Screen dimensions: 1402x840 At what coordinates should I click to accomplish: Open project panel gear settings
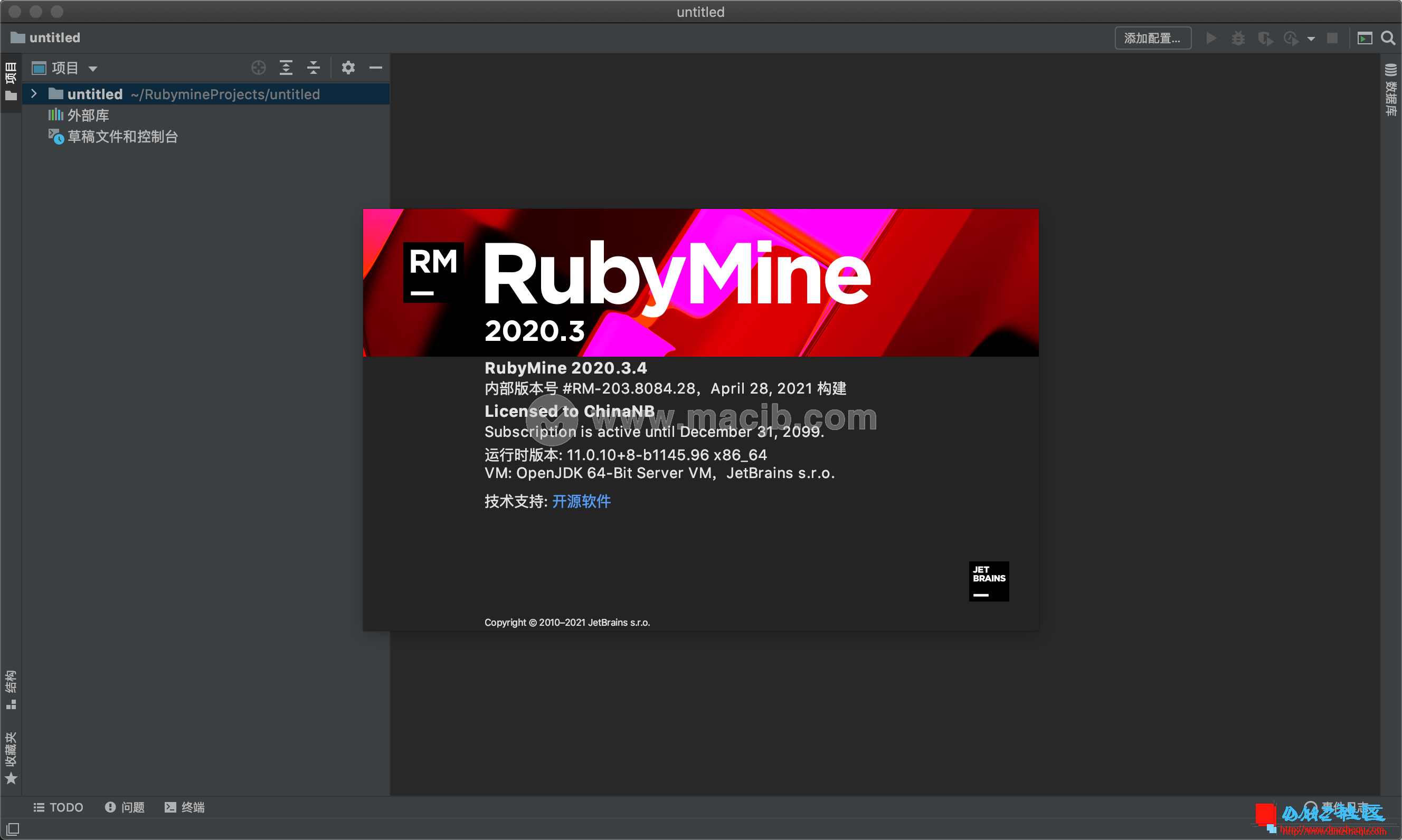[348, 68]
